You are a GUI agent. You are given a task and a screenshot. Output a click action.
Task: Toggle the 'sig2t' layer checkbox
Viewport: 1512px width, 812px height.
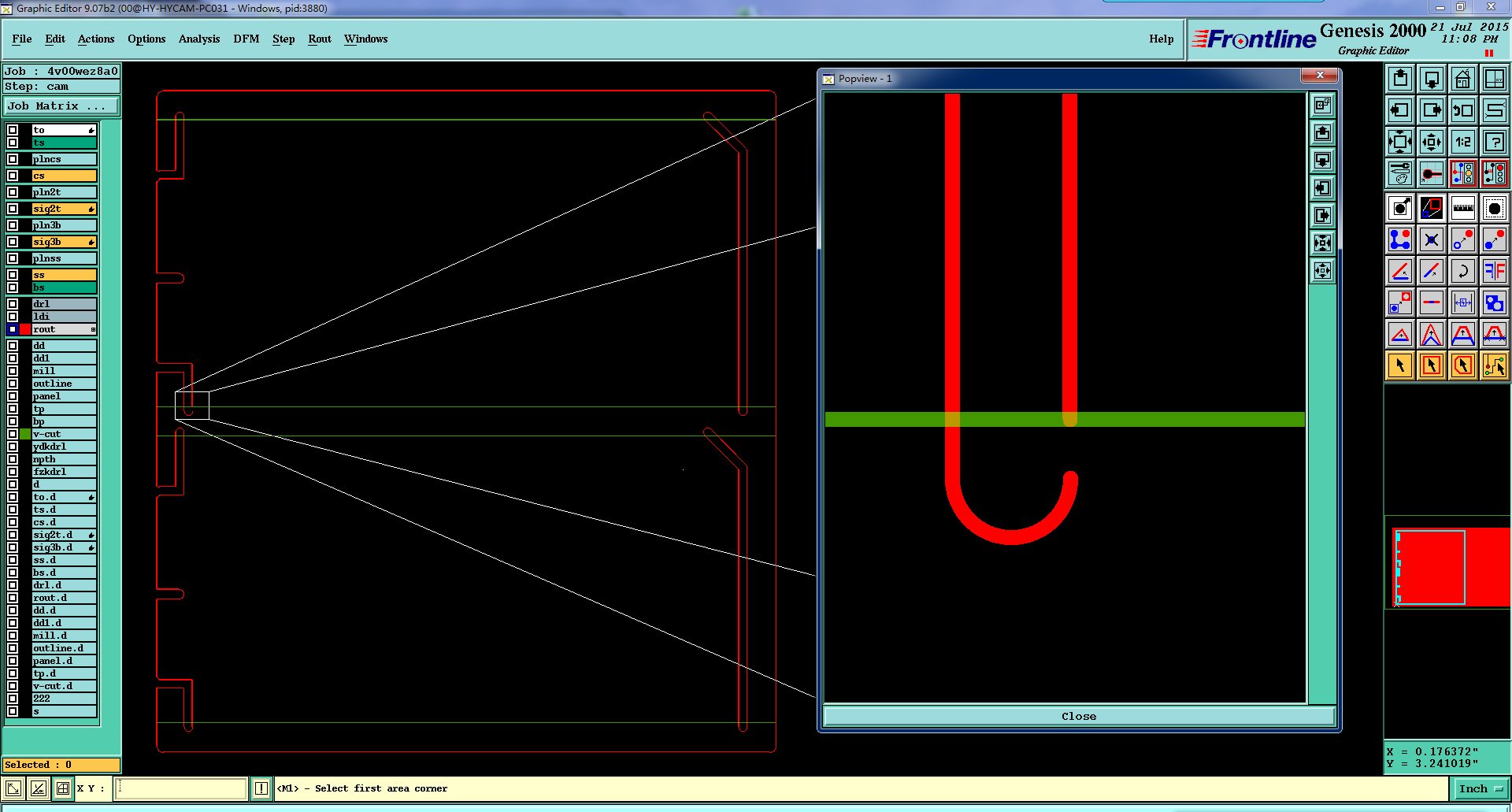pos(13,209)
